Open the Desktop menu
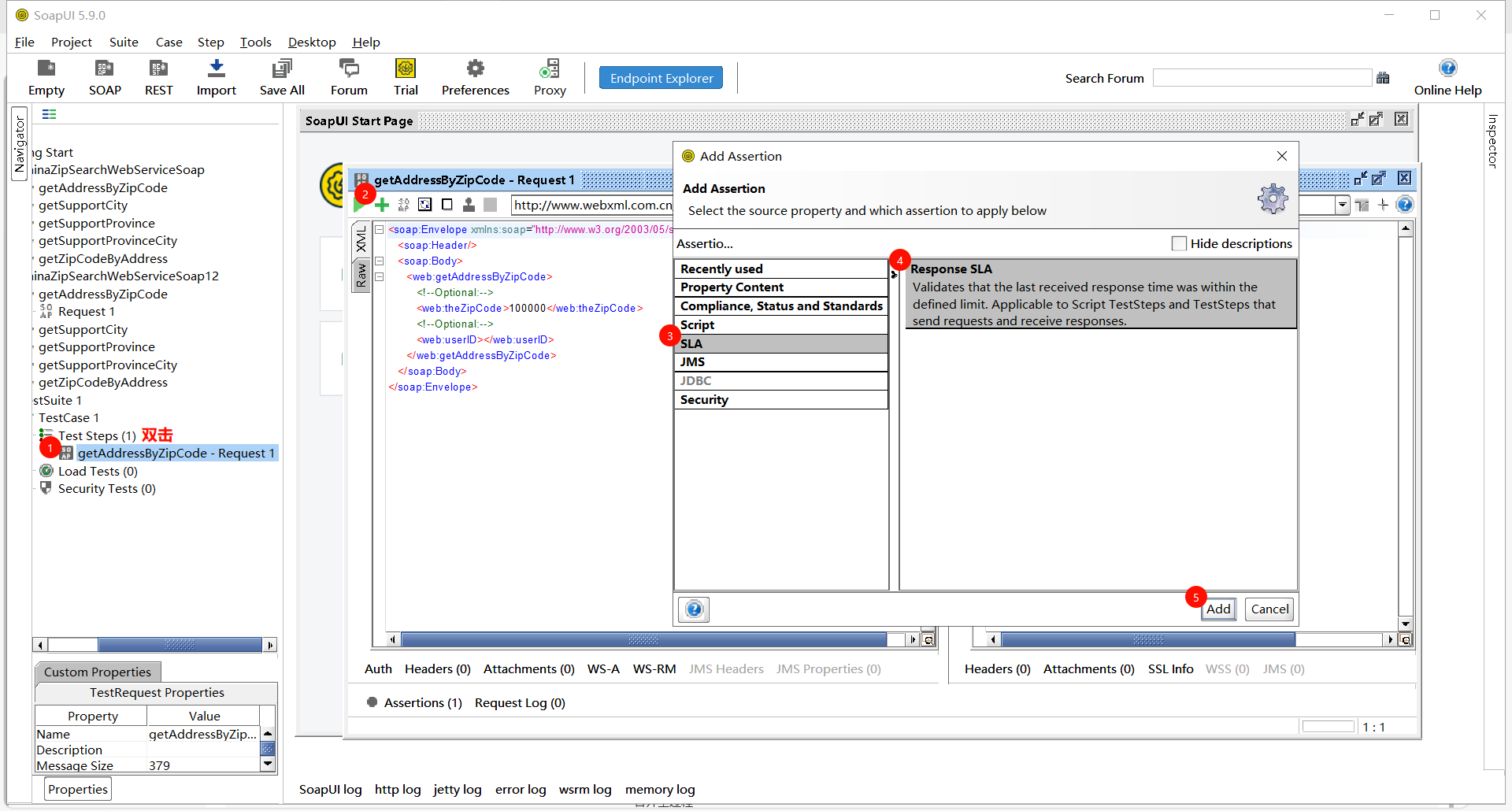The height and width of the screenshot is (811, 1512). (312, 42)
